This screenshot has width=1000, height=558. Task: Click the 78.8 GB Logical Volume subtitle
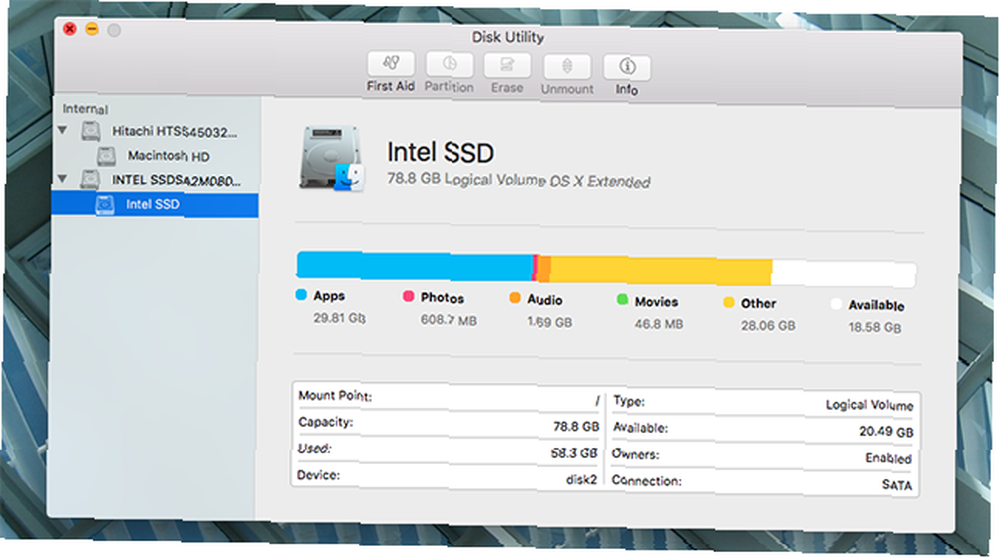[518, 180]
